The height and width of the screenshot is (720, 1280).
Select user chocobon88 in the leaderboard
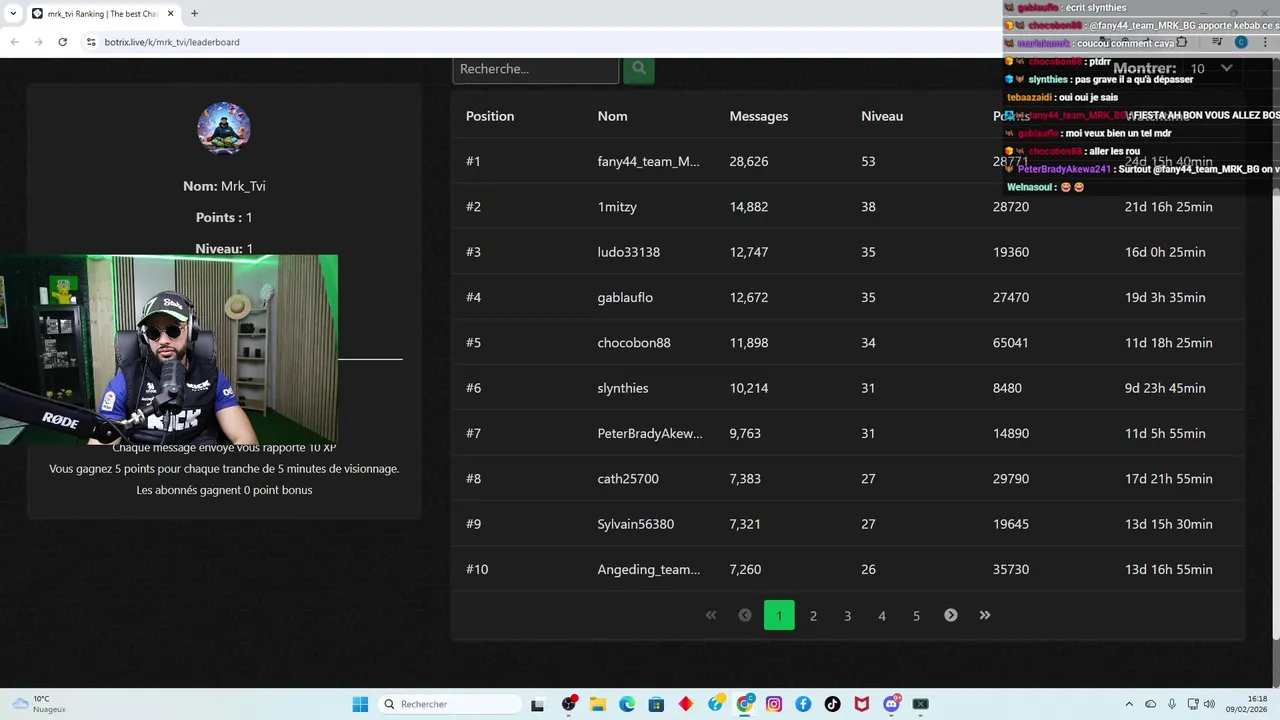point(634,343)
